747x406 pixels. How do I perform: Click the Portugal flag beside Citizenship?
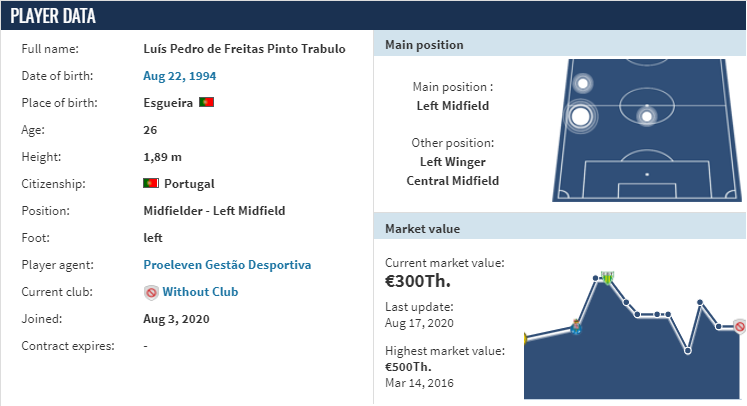coord(151,183)
